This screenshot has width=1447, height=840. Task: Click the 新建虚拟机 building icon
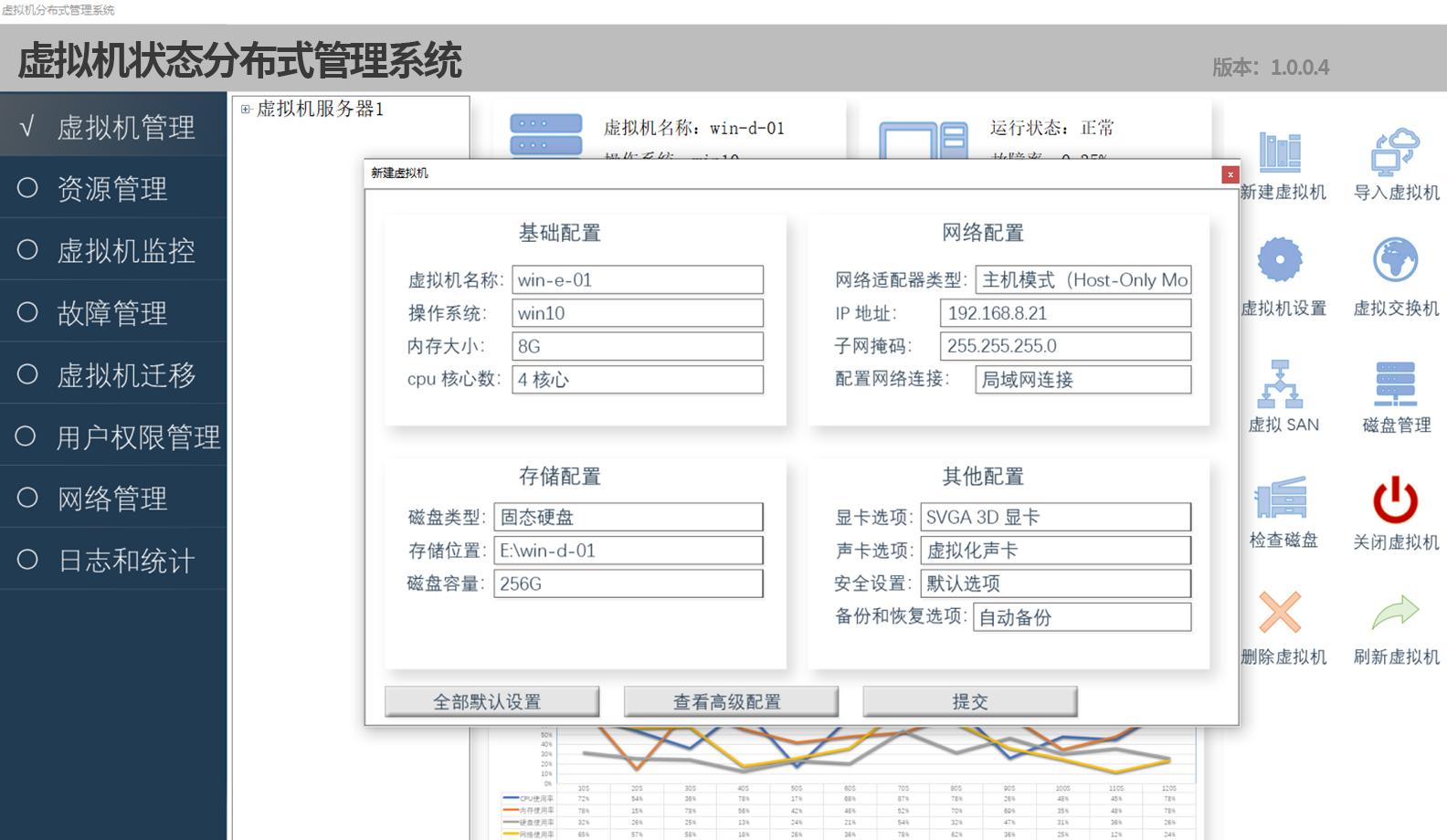tap(1280, 152)
